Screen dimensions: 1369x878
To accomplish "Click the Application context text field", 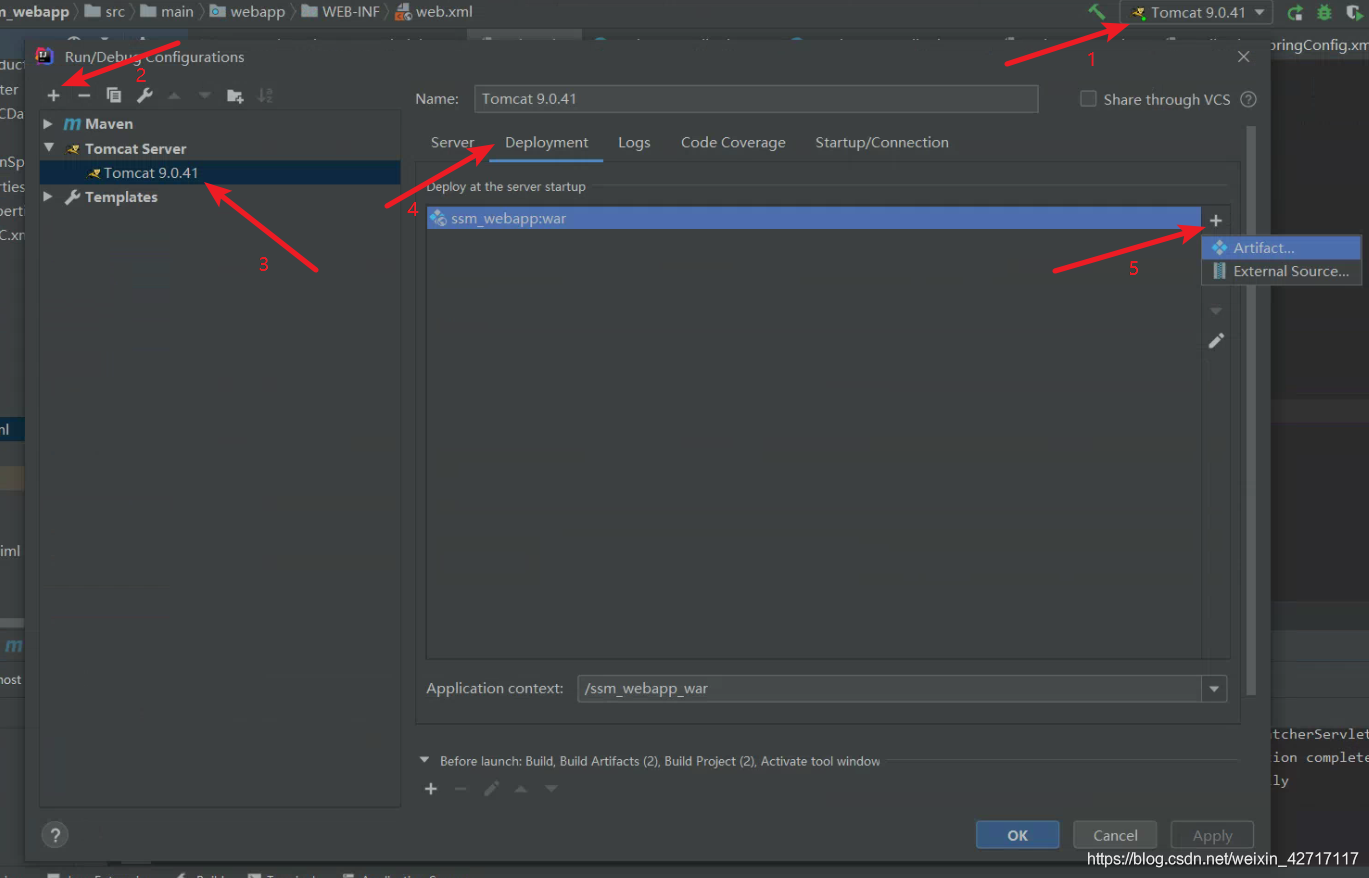I will coord(890,689).
